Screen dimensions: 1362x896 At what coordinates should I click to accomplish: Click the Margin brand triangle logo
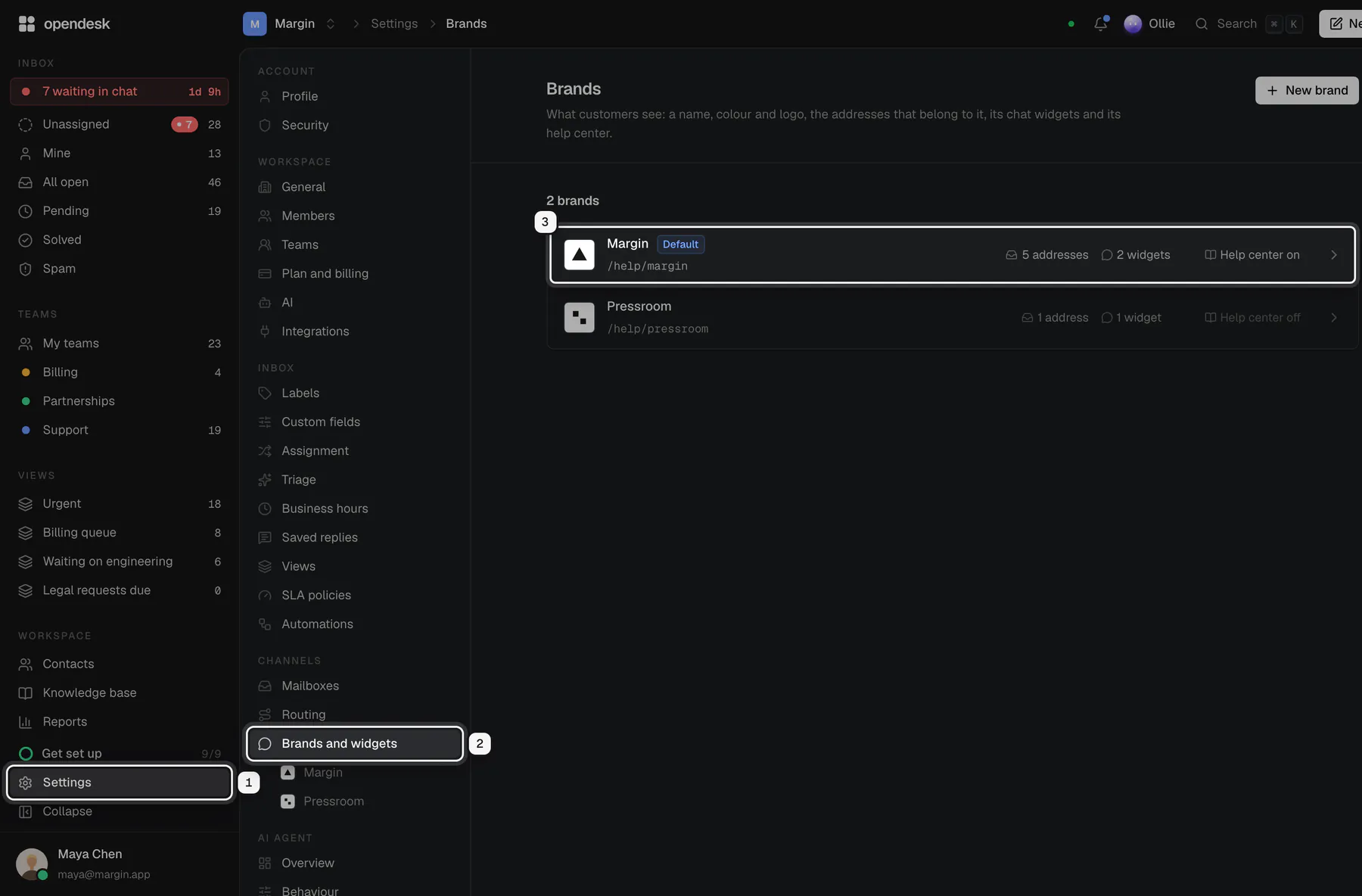click(x=579, y=255)
